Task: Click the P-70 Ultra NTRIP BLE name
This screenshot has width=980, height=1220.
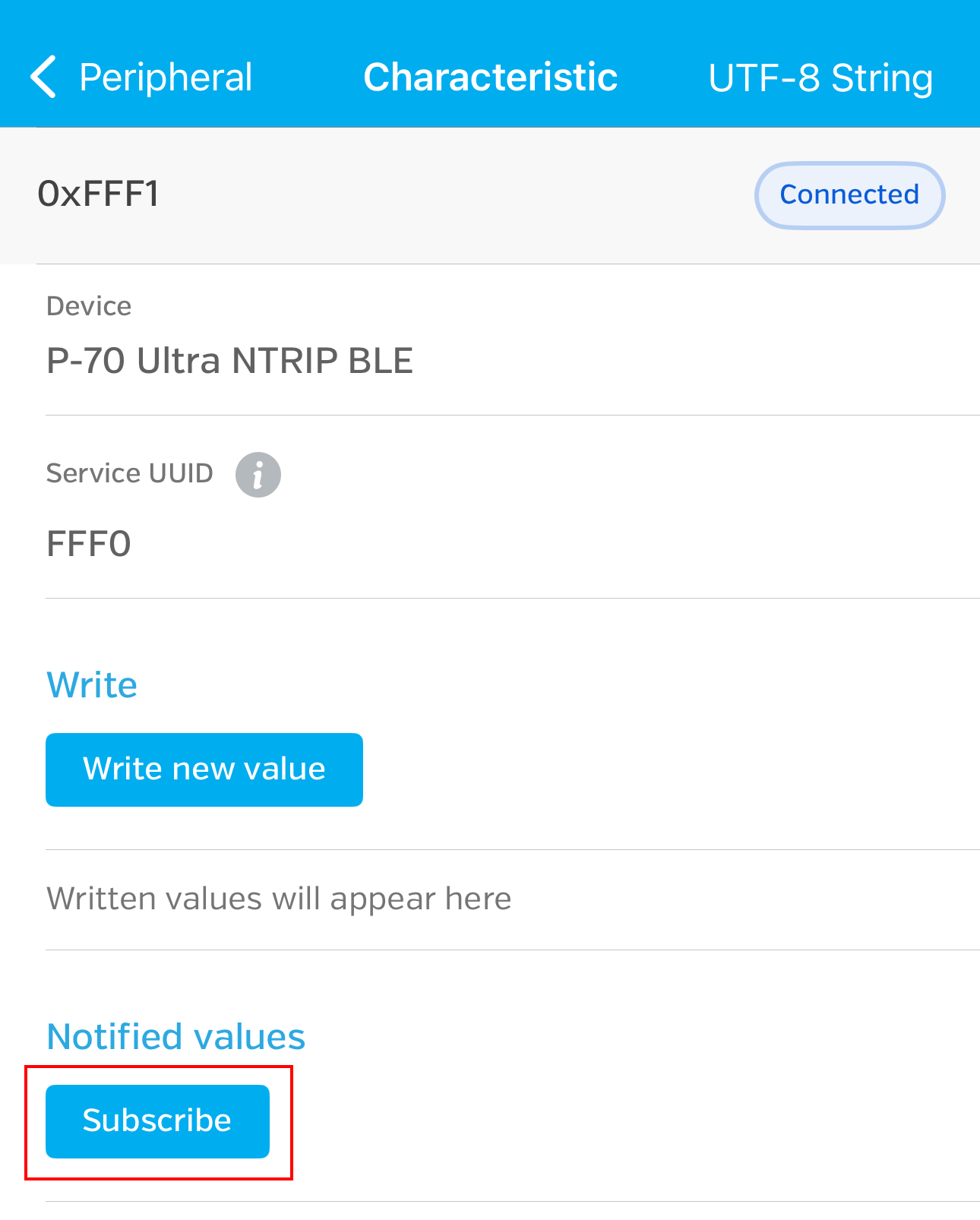Action: tap(229, 361)
